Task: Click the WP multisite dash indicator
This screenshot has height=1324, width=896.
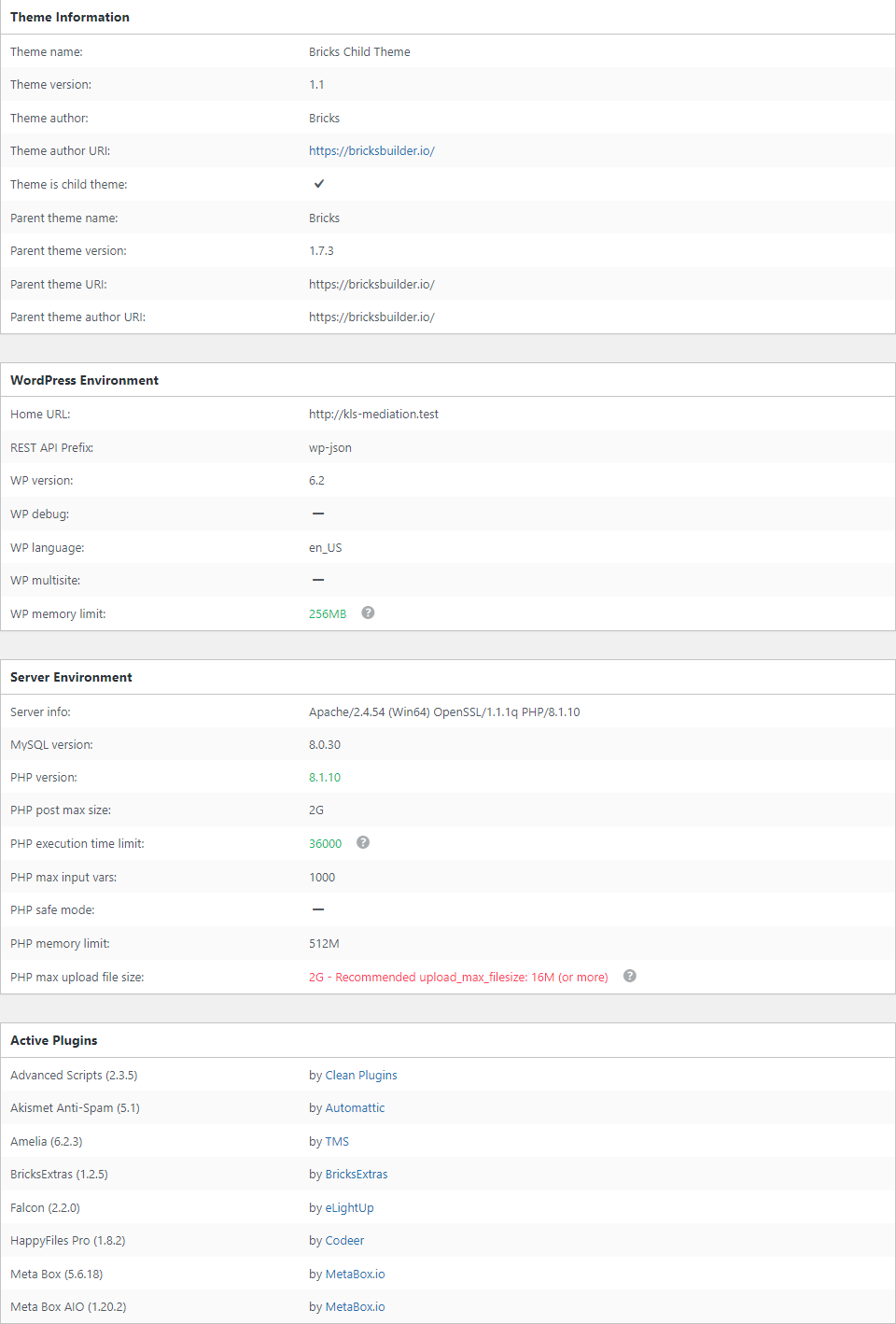Action: tap(318, 580)
